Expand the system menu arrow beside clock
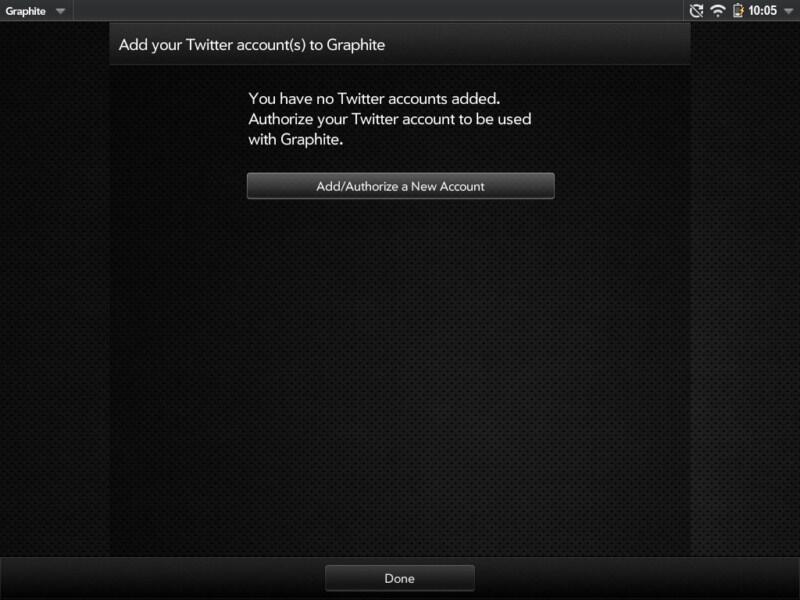 (788, 11)
